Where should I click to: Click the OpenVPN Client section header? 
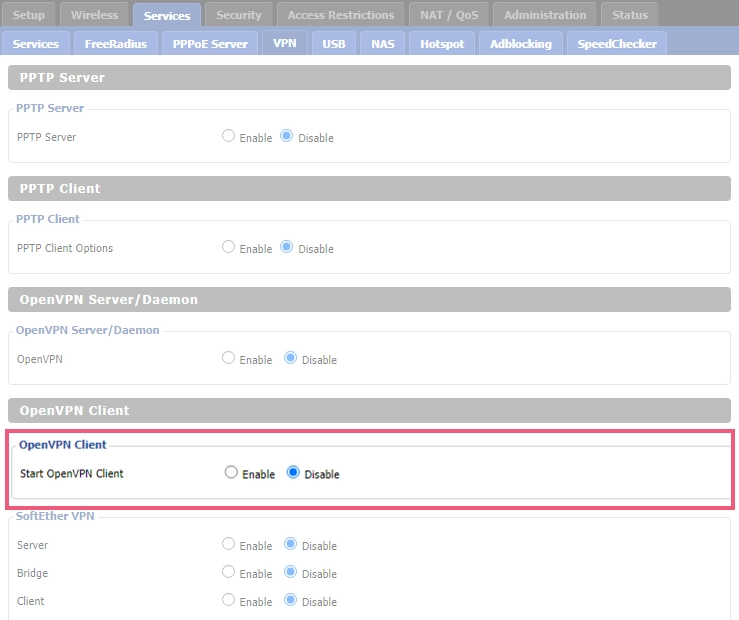pyautogui.click(x=370, y=410)
